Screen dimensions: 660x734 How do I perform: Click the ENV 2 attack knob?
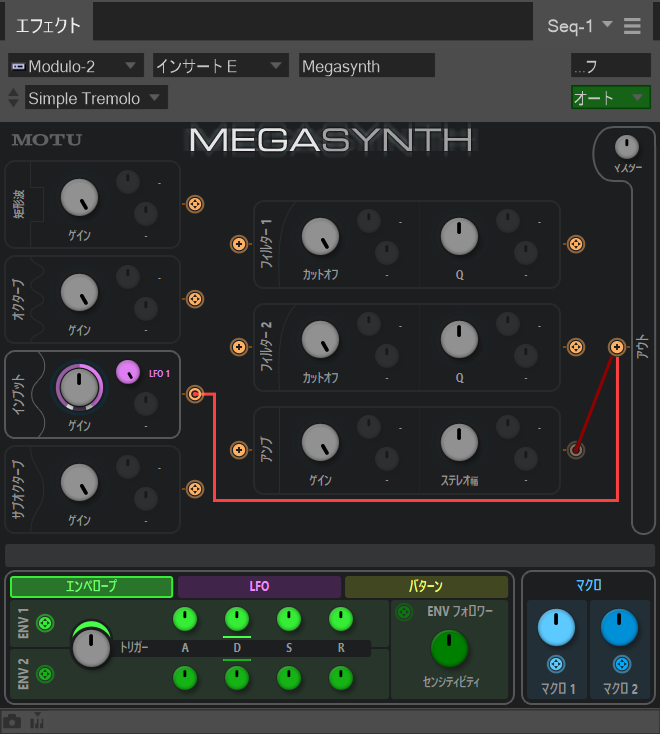[185, 678]
